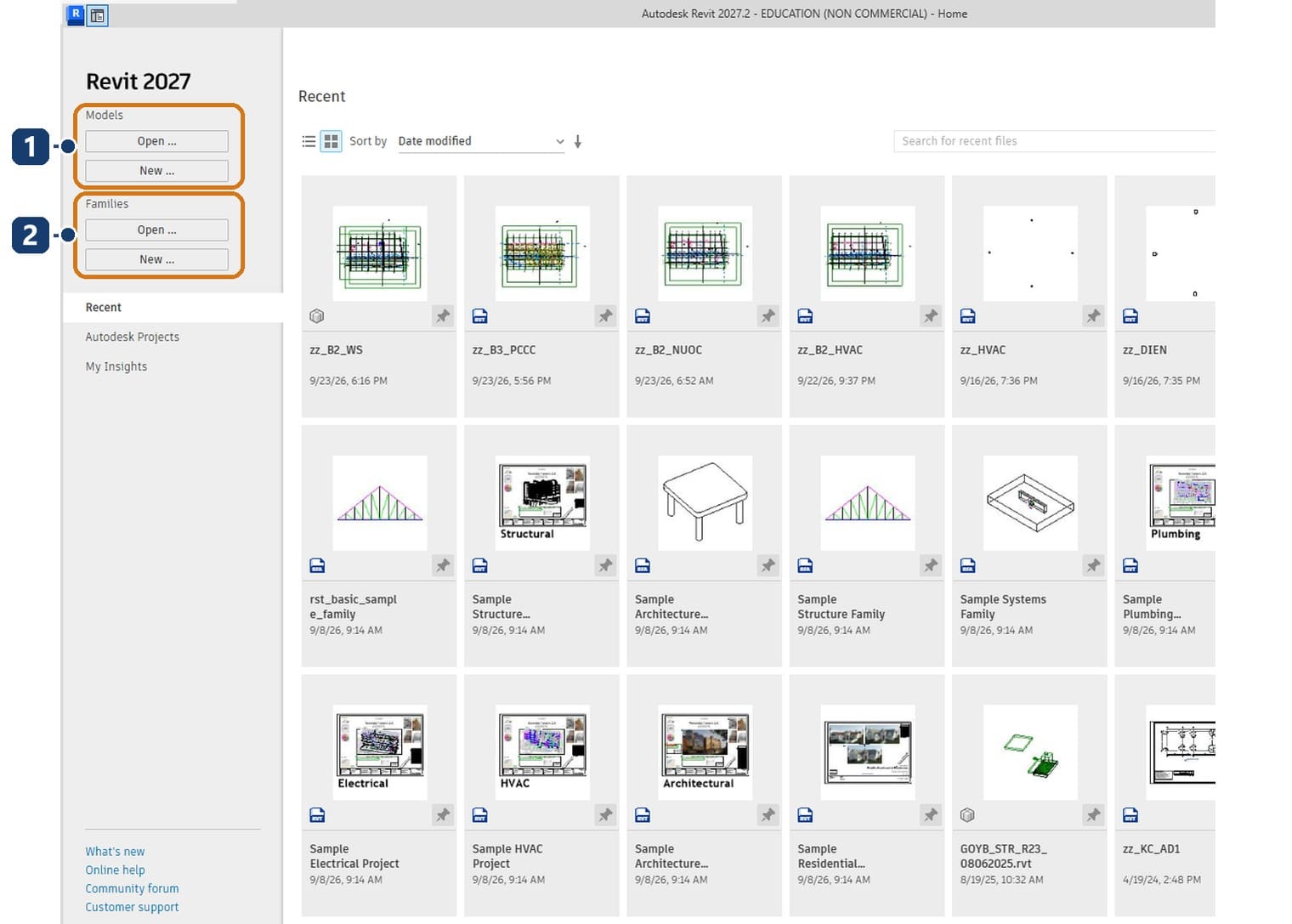Open the Online help link
Image resolution: width=1292 pixels, height=924 pixels.
(115, 870)
